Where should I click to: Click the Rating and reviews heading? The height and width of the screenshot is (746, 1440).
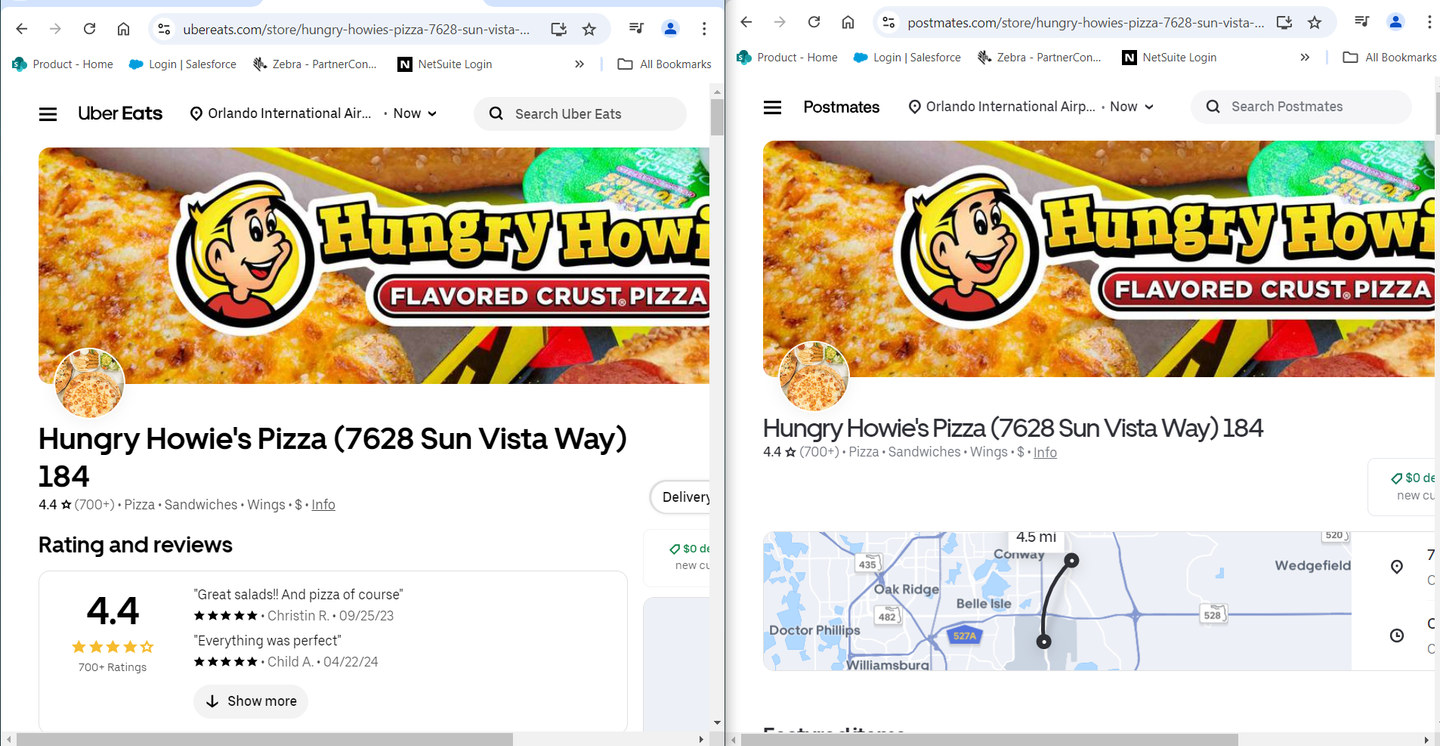pos(135,545)
